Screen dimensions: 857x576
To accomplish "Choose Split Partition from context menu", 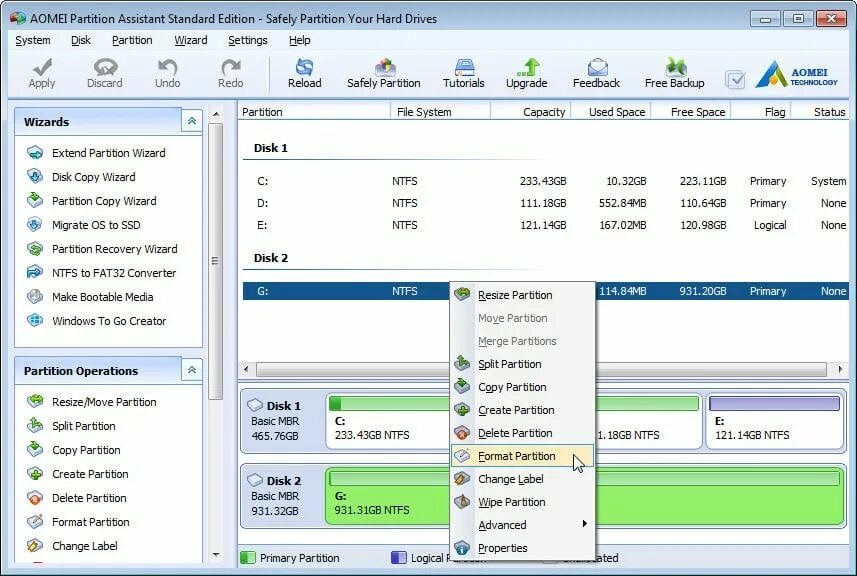I will tap(523, 364).
